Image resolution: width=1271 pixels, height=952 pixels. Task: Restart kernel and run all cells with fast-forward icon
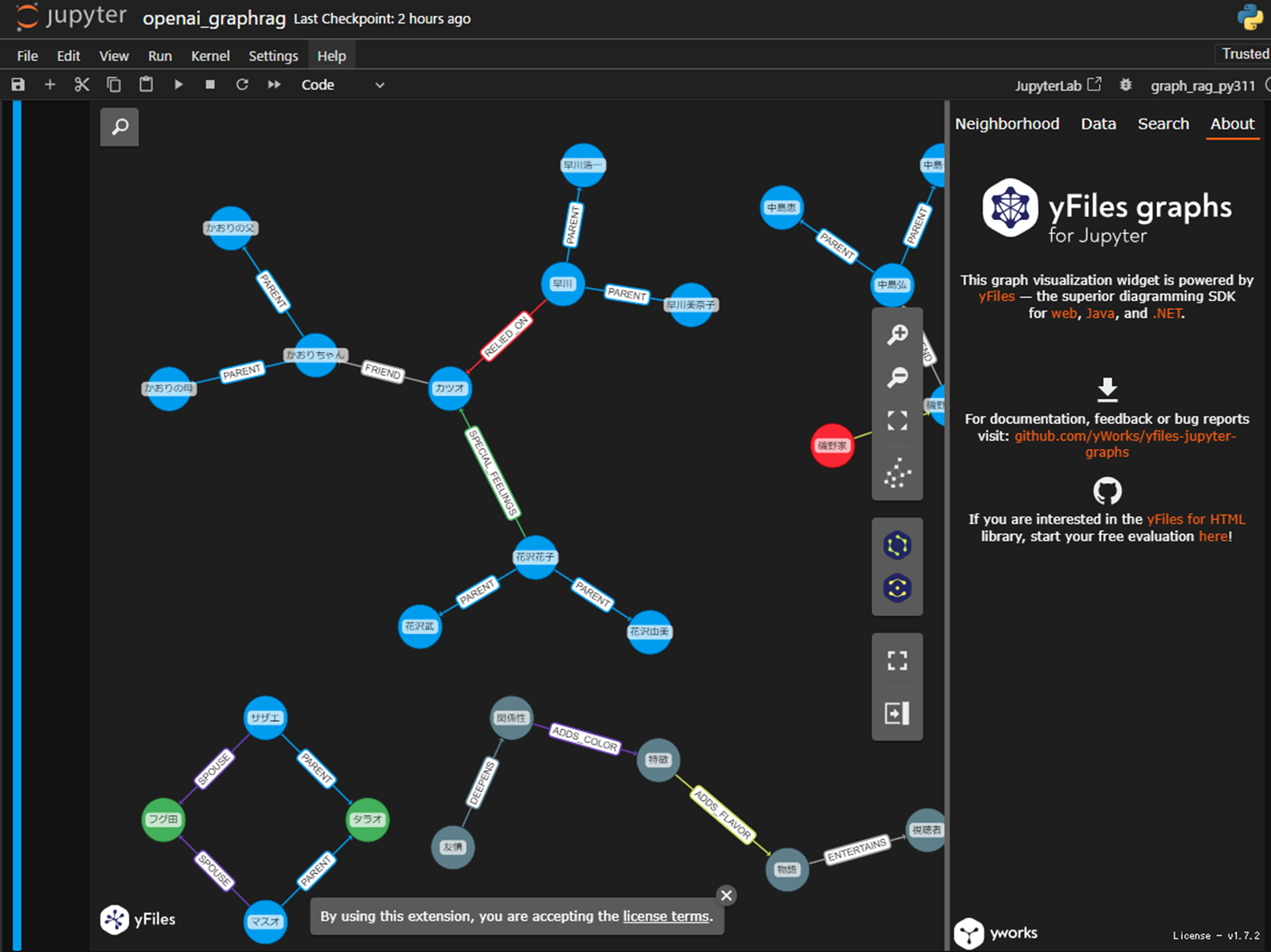273,85
